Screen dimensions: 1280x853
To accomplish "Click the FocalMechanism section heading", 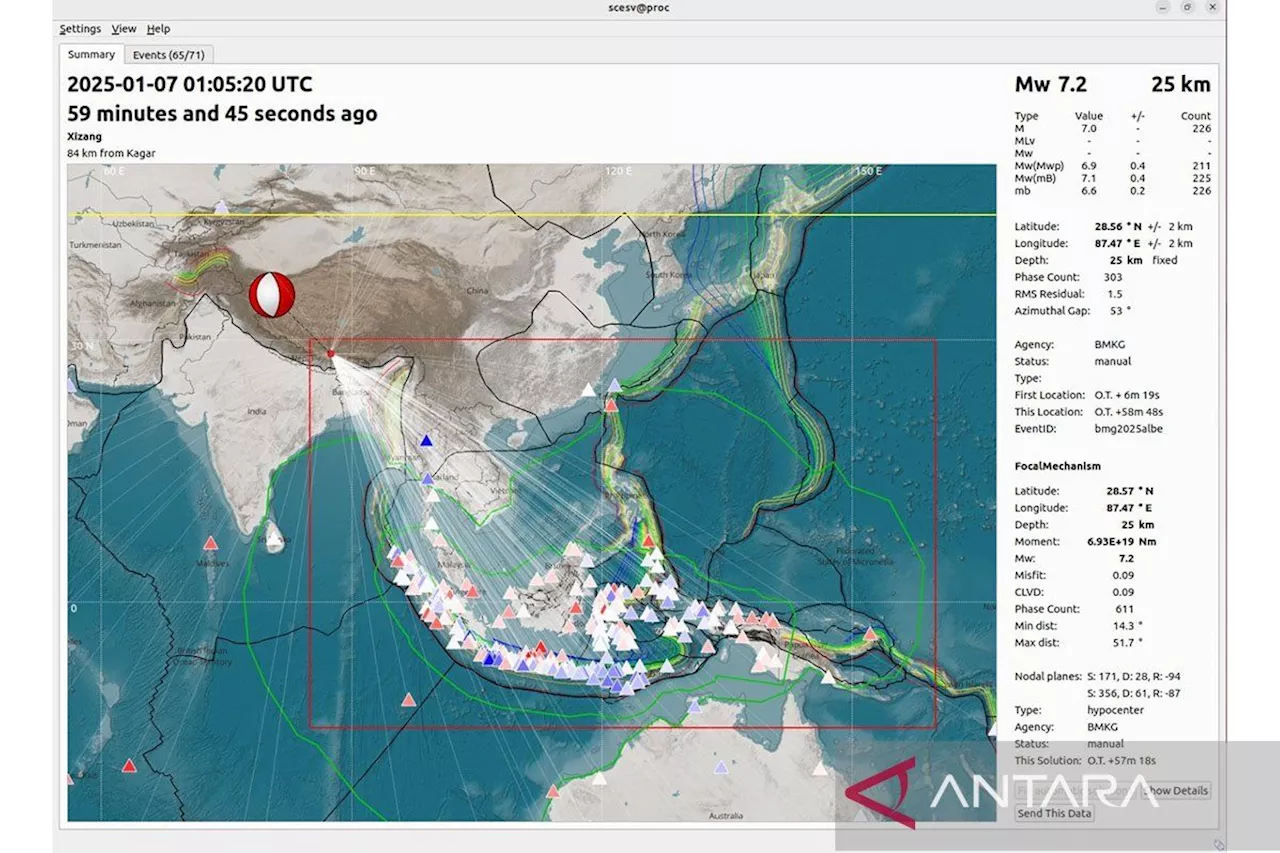I will 1057,466.
